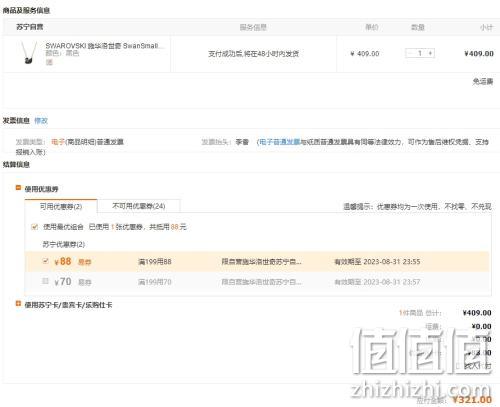The image size is (500, 407).
Task: Open the Swarovski necklace product thumbnail
Action: click(x=28, y=52)
